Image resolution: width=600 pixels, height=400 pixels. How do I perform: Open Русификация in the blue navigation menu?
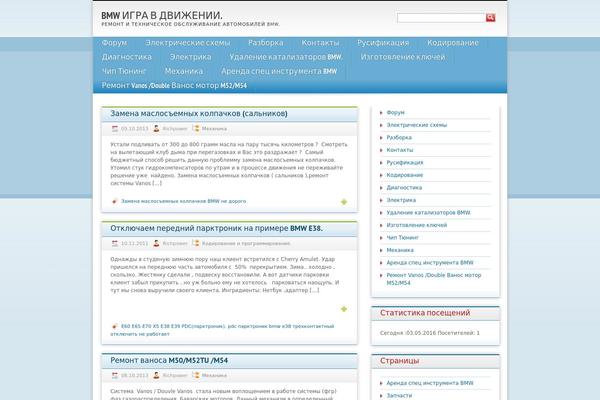pyautogui.click(x=383, y=42)
